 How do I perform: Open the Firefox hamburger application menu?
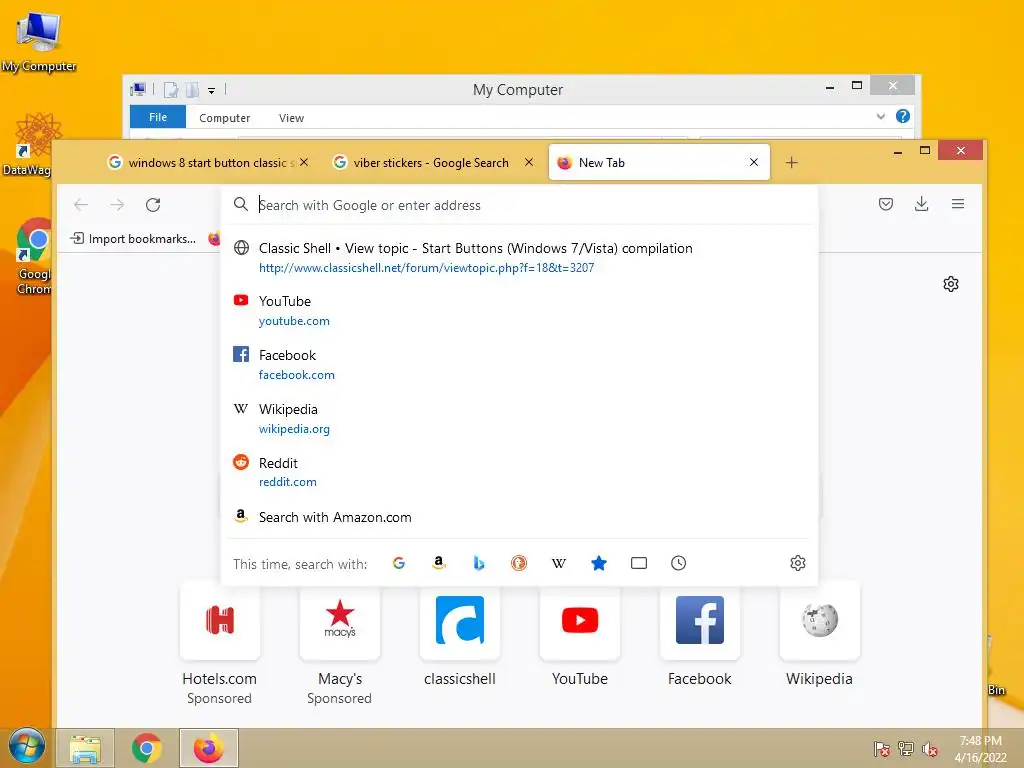coord(958,204)
